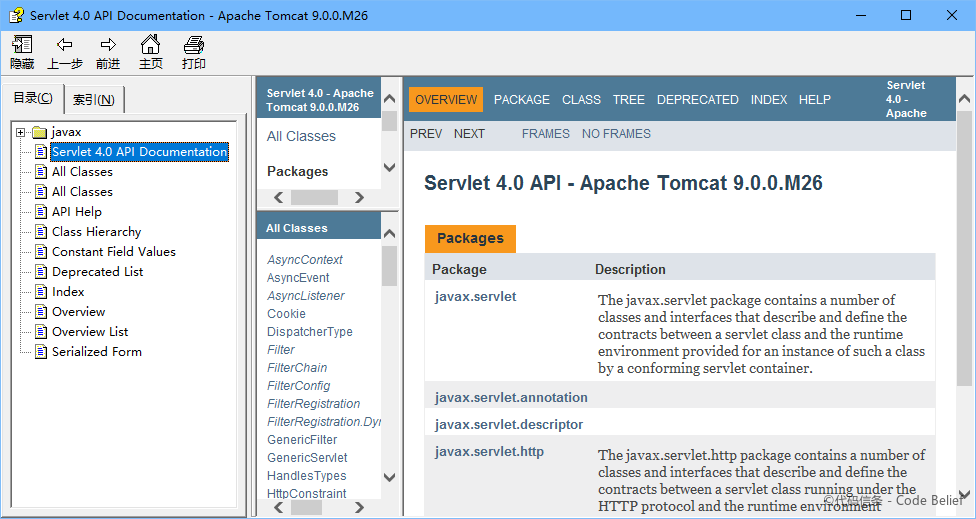This screenshot has width=976, height=519.
Task: Open the INDEX navigation item
Action: pos(769,100)
